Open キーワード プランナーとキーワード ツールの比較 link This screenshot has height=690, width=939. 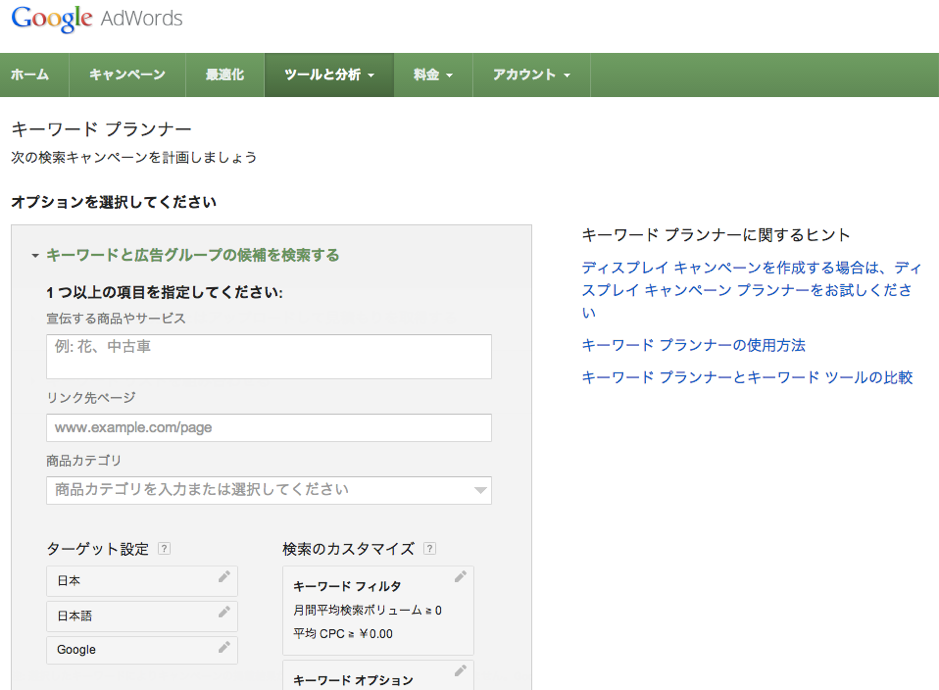click(x=747, y=377)
